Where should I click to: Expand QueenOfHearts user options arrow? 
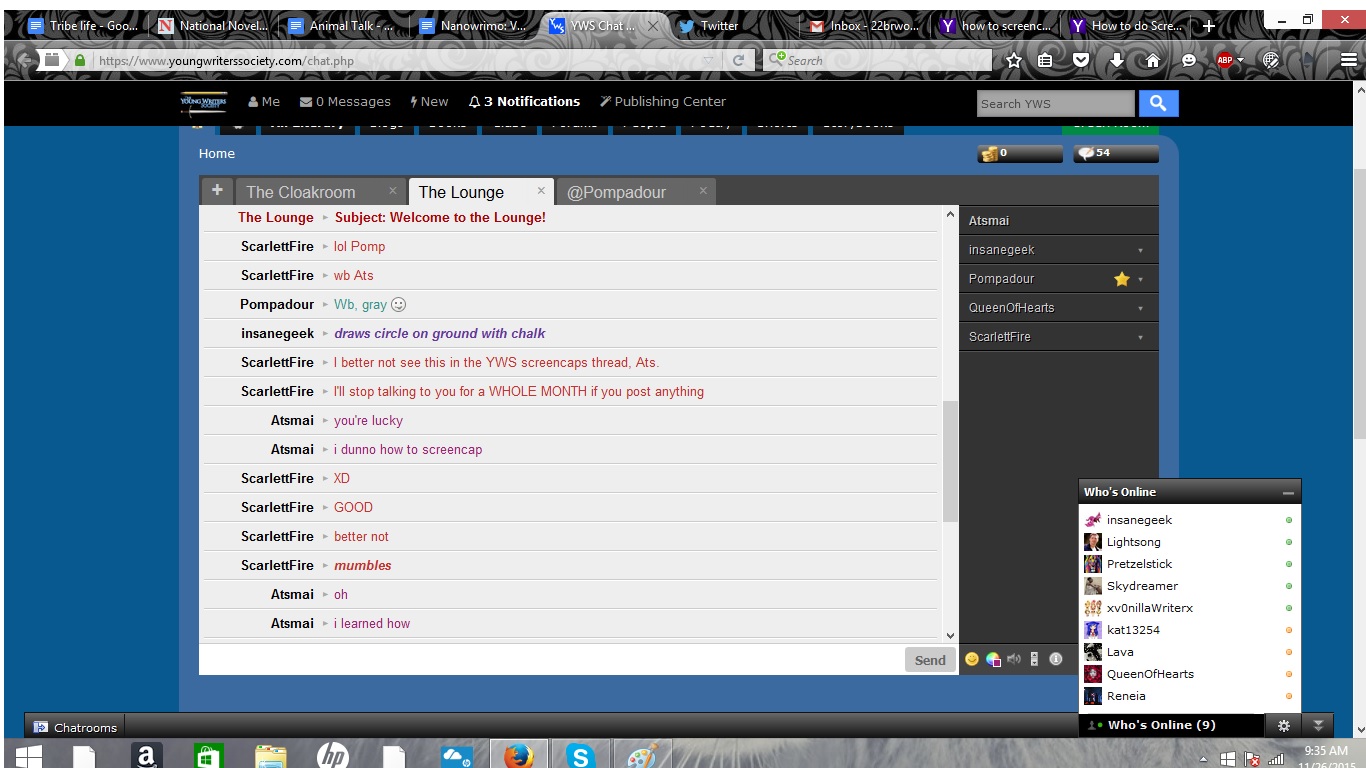click(x=1140, y=309)
